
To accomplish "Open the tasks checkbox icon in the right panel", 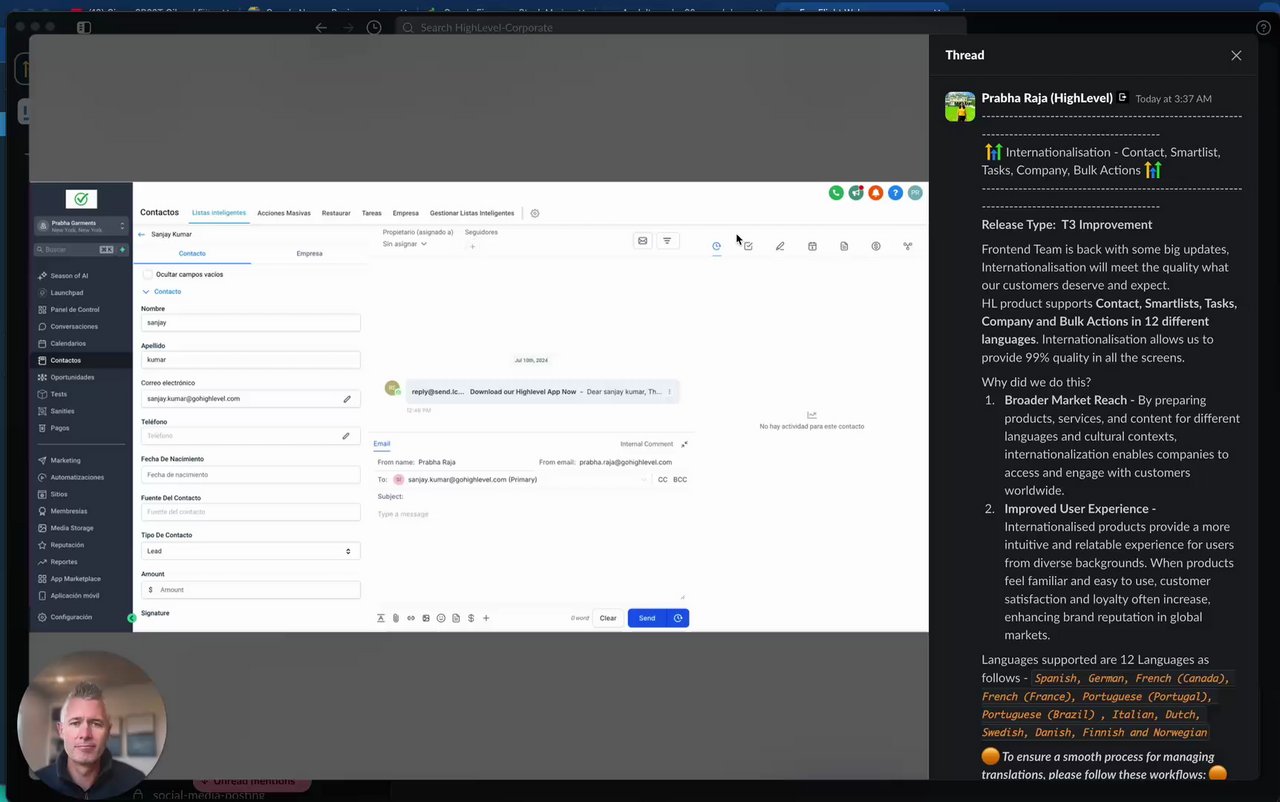I will (x=748, y=246).
